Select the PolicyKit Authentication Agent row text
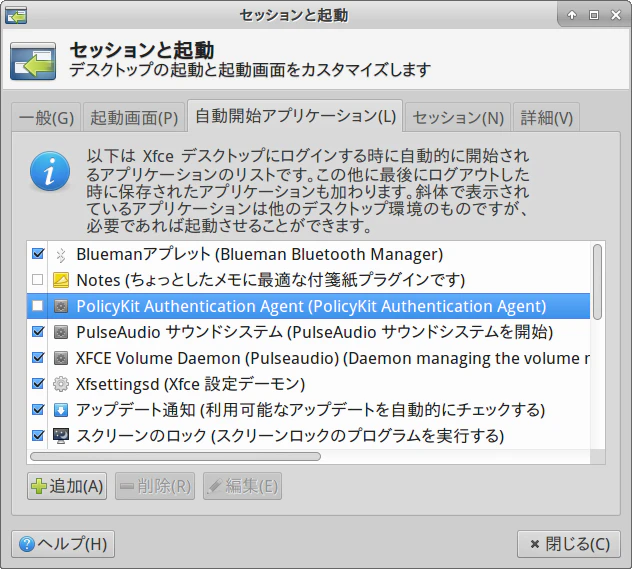 311,306
